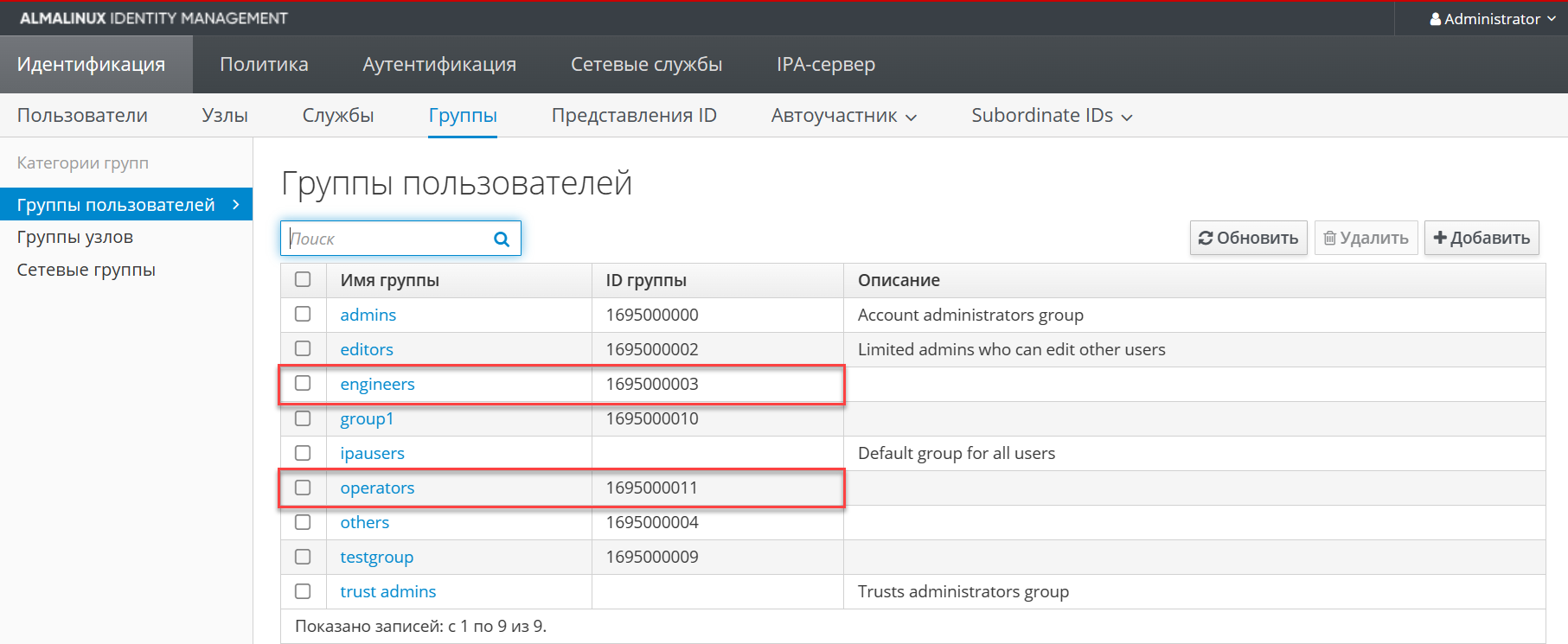Open the IPA-сервер main tab
Image resolution: width=1568 pixels, height=644 pixels.
826,64
